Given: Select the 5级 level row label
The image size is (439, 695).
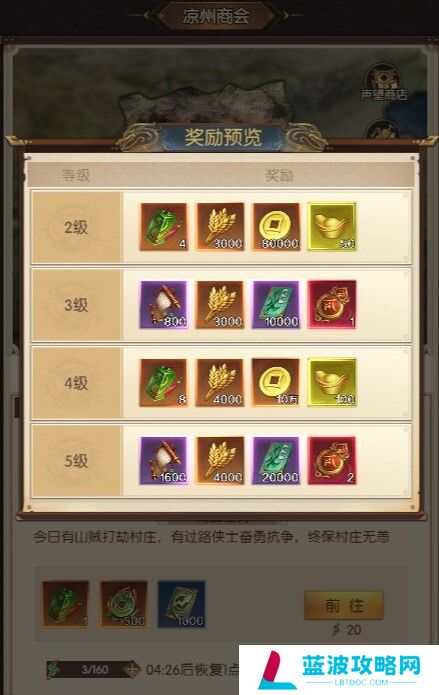Looking at the screenshot, I should tap(76, 461).
